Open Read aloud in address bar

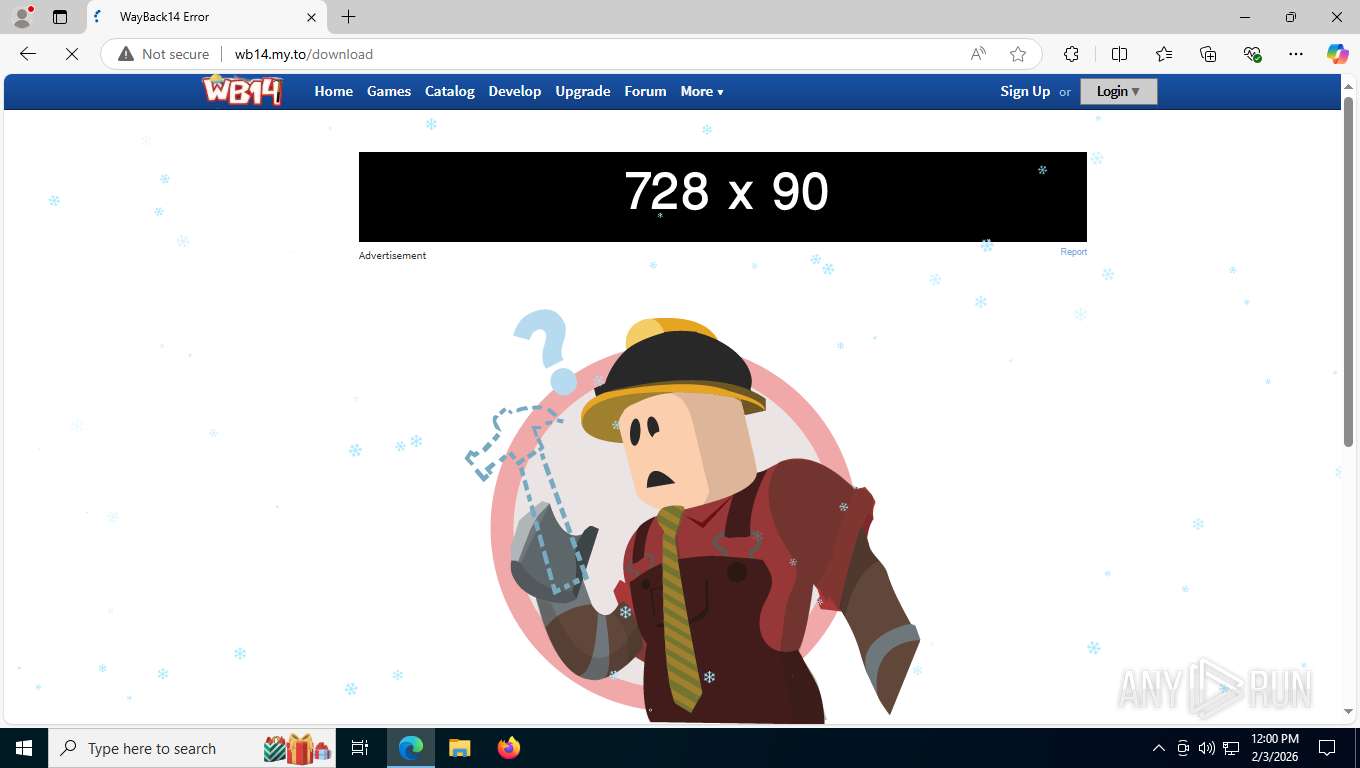coord(978,54)
